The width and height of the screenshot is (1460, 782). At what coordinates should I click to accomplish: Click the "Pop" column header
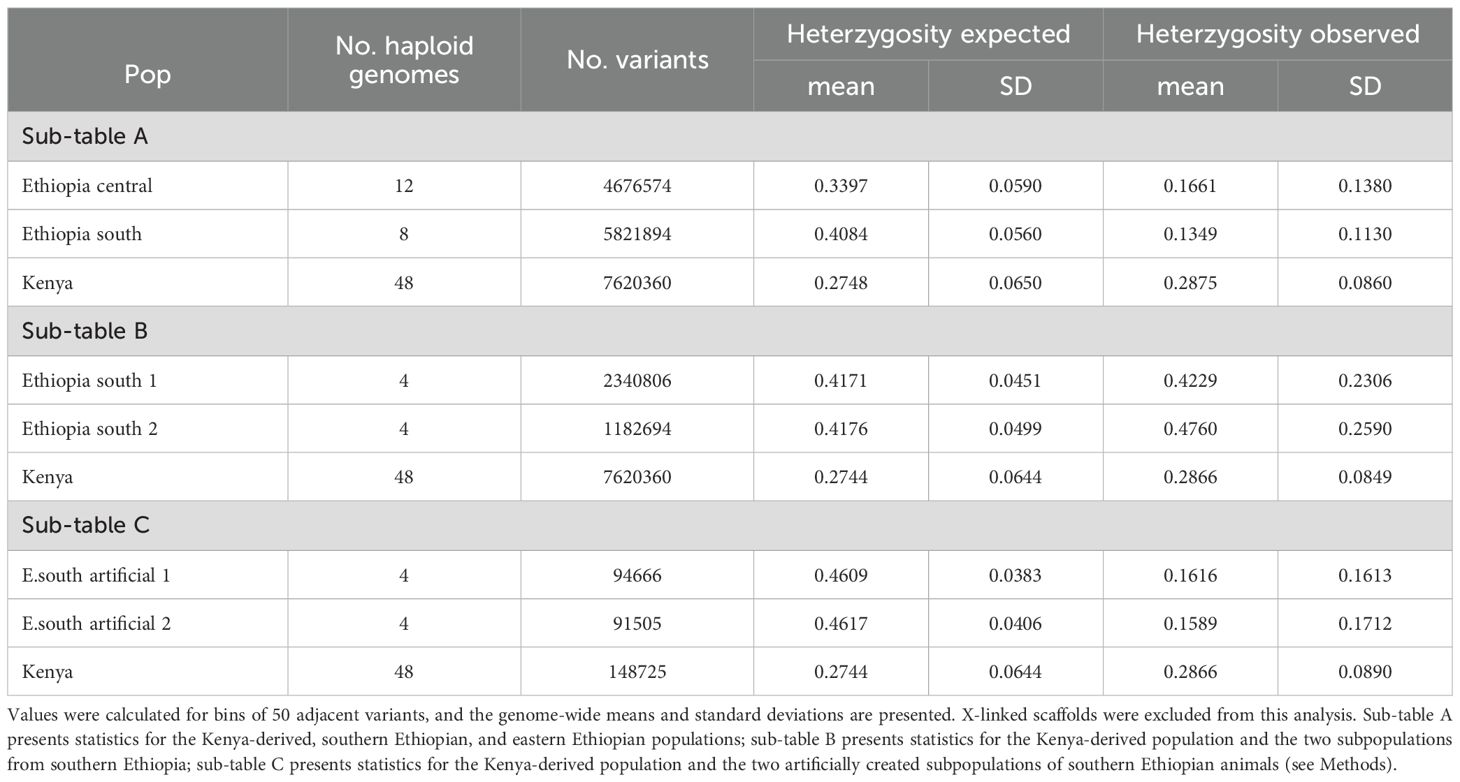pyautogui.click(x=147, y=76)
